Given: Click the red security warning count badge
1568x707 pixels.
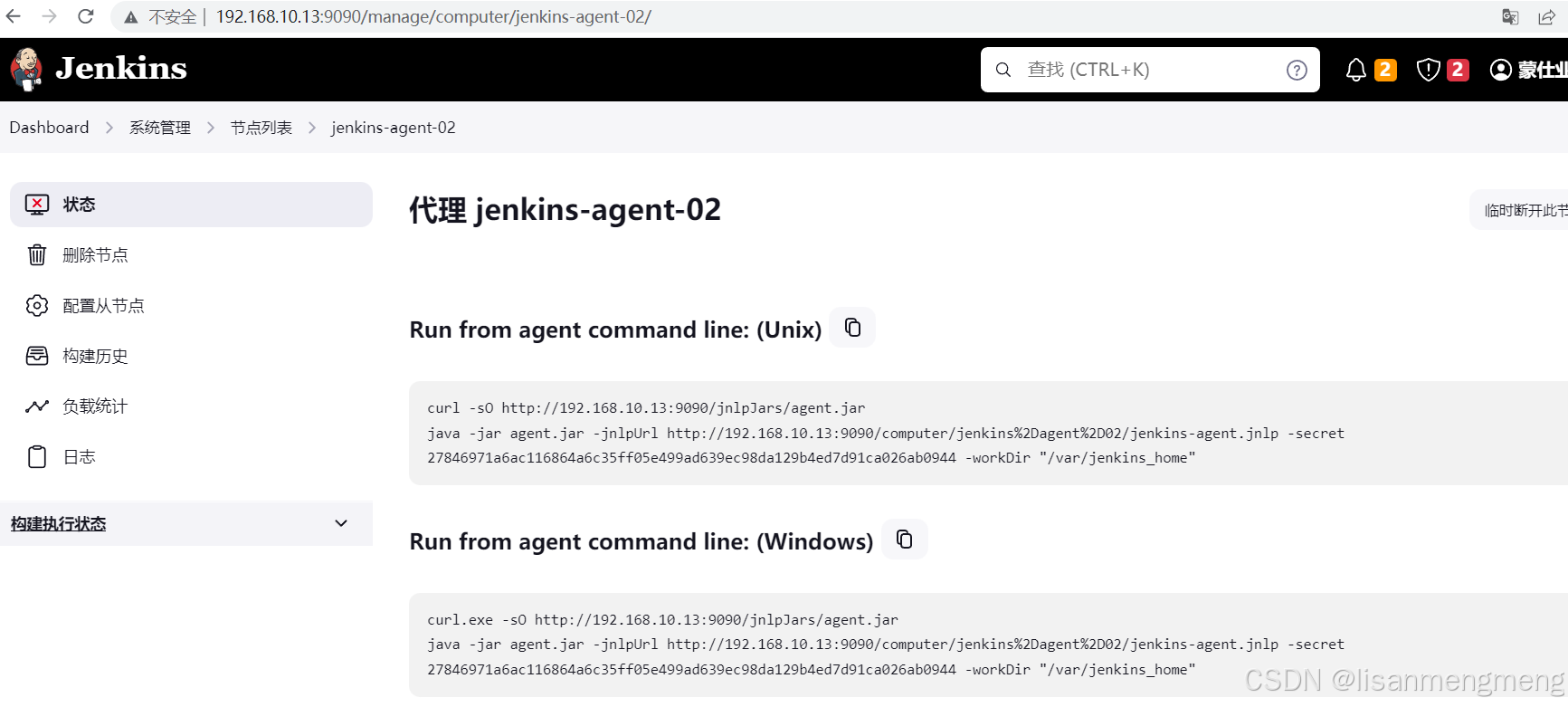Looking at the screenshot, I should [1458, 70].
